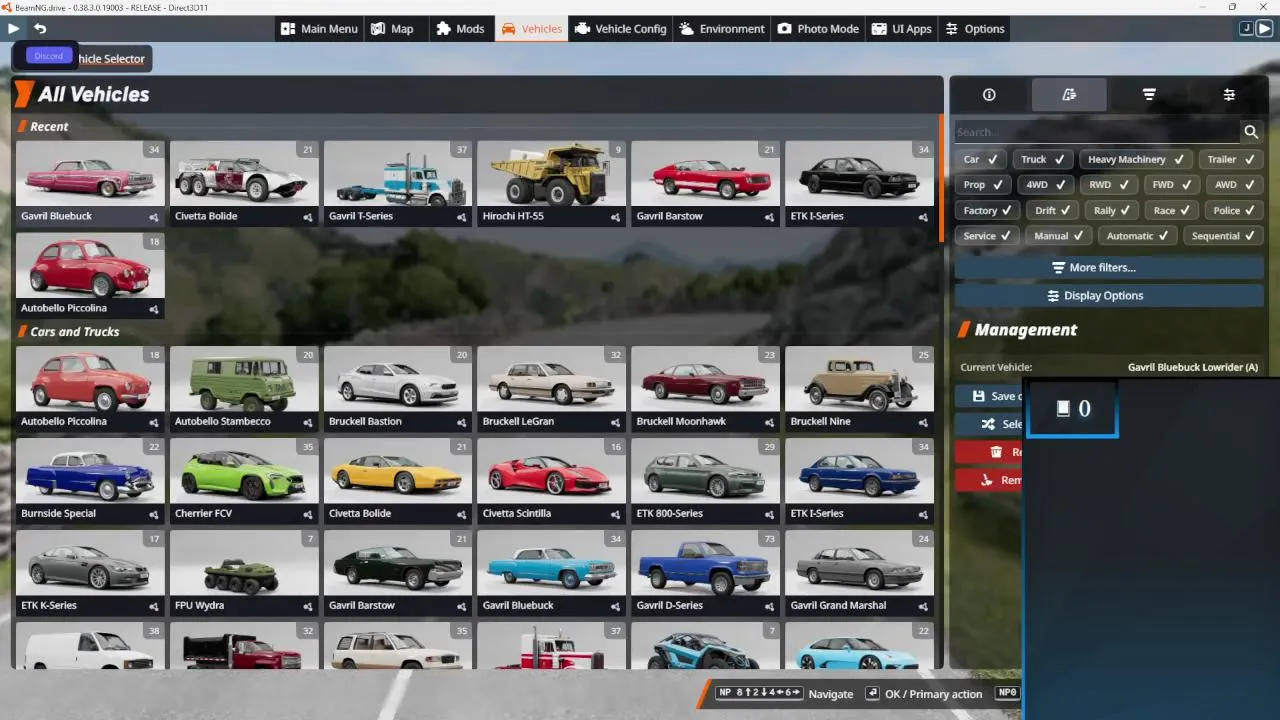The width and height of the screenshot is (1280, 720).
Task: Open the Environment menu
Action: pos(722,29)
